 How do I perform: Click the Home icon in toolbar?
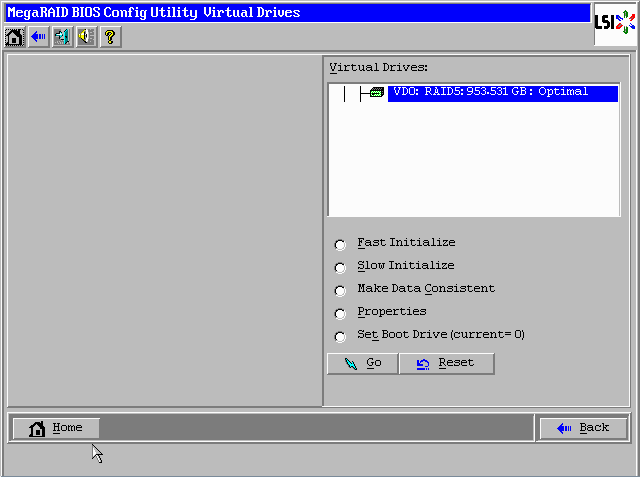tap(15, 37)
